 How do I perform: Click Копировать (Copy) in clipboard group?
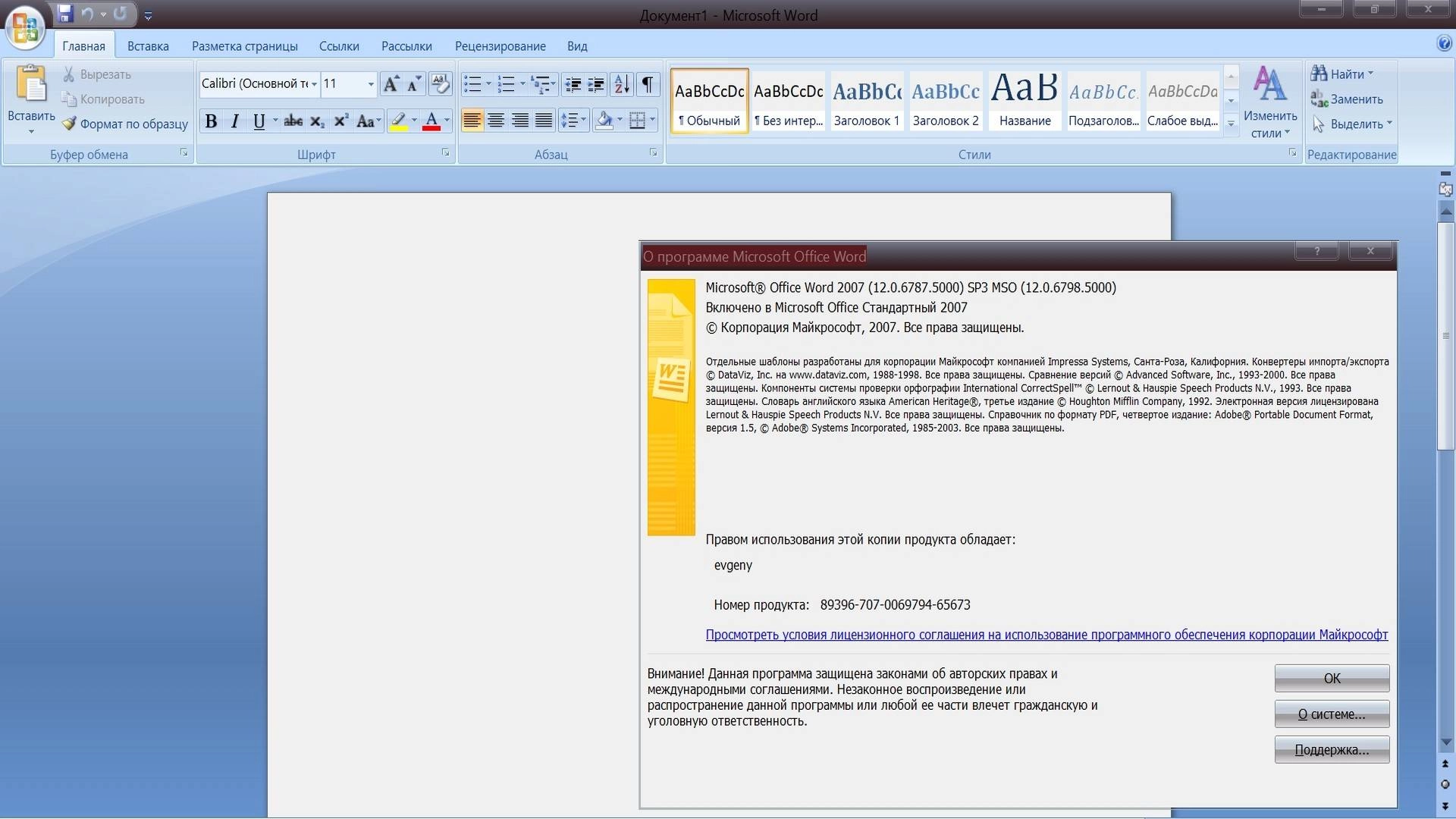pos(103,99)
